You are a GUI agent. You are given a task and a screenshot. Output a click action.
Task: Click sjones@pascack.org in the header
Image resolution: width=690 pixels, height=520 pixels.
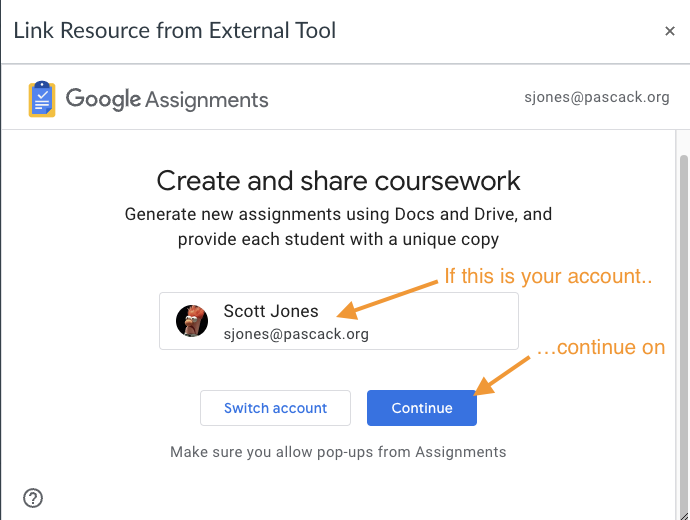click(597, 97)
